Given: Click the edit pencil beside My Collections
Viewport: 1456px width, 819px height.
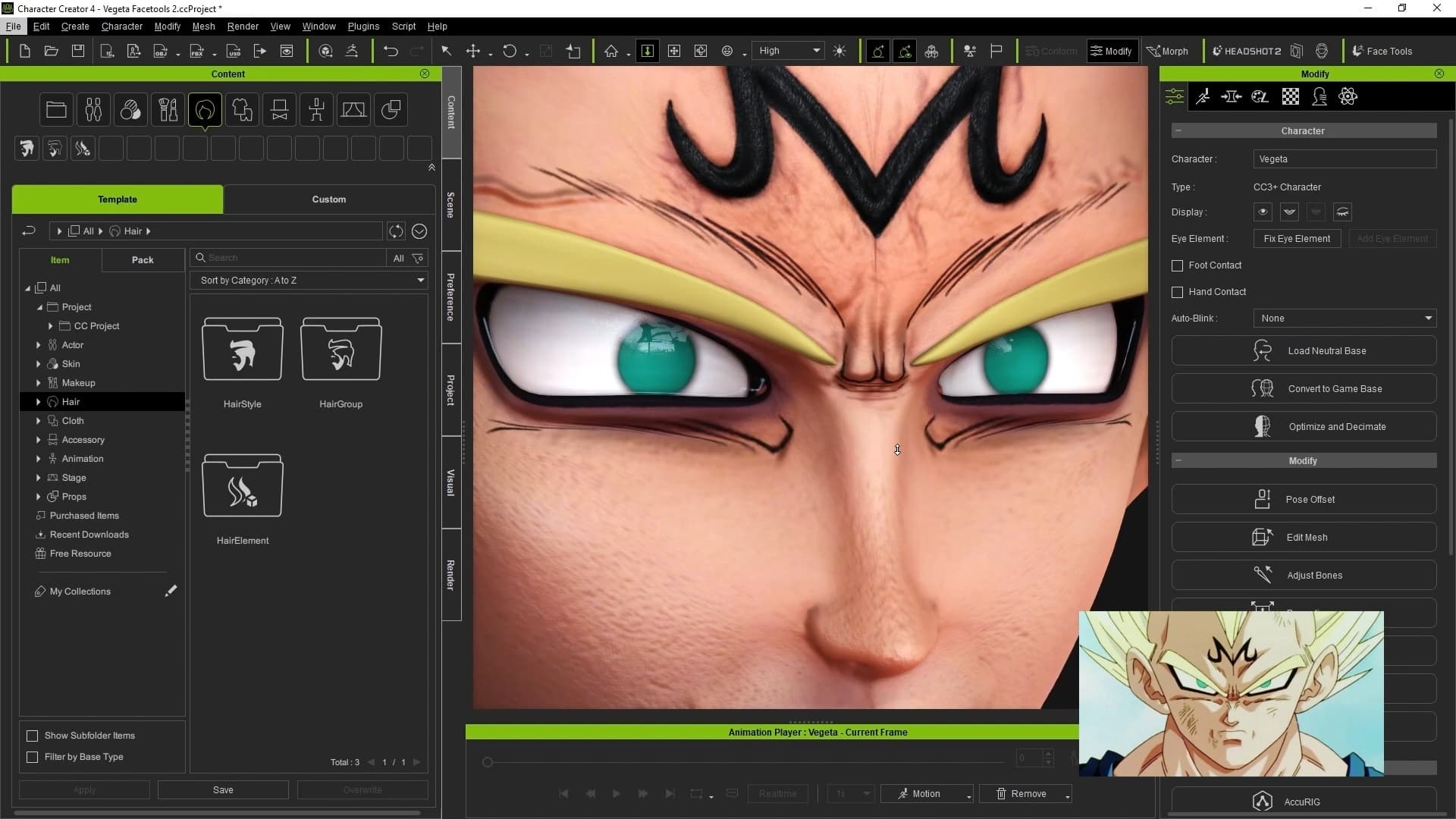Looking at the screenshot, I should (x=171, y=591).
